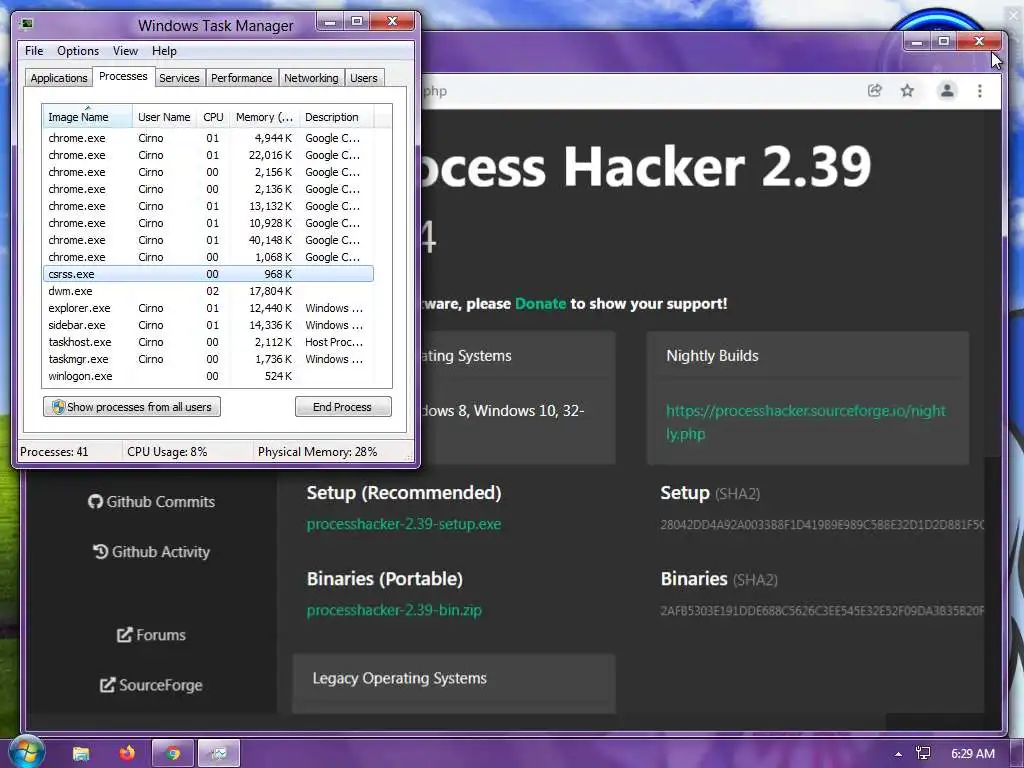Select the dwm.exe process row

point(208,291)
